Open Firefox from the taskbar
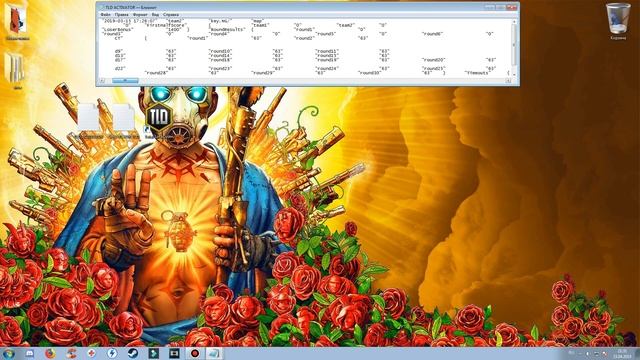This screenshot has height=360, width=640. tap(50, 353)
